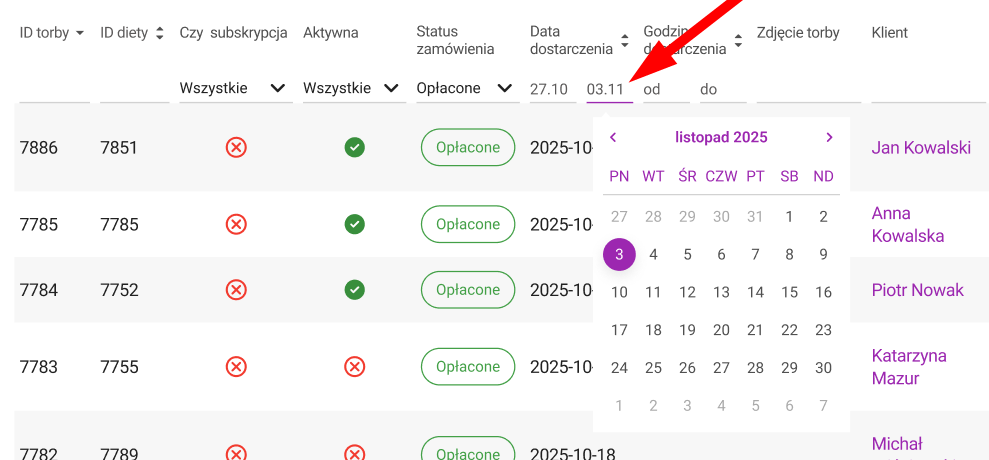Viewport: 989px width, 460px height.
Task: Click Opłacone status badge for bag 7783
Action: click(x=468, y=367)
